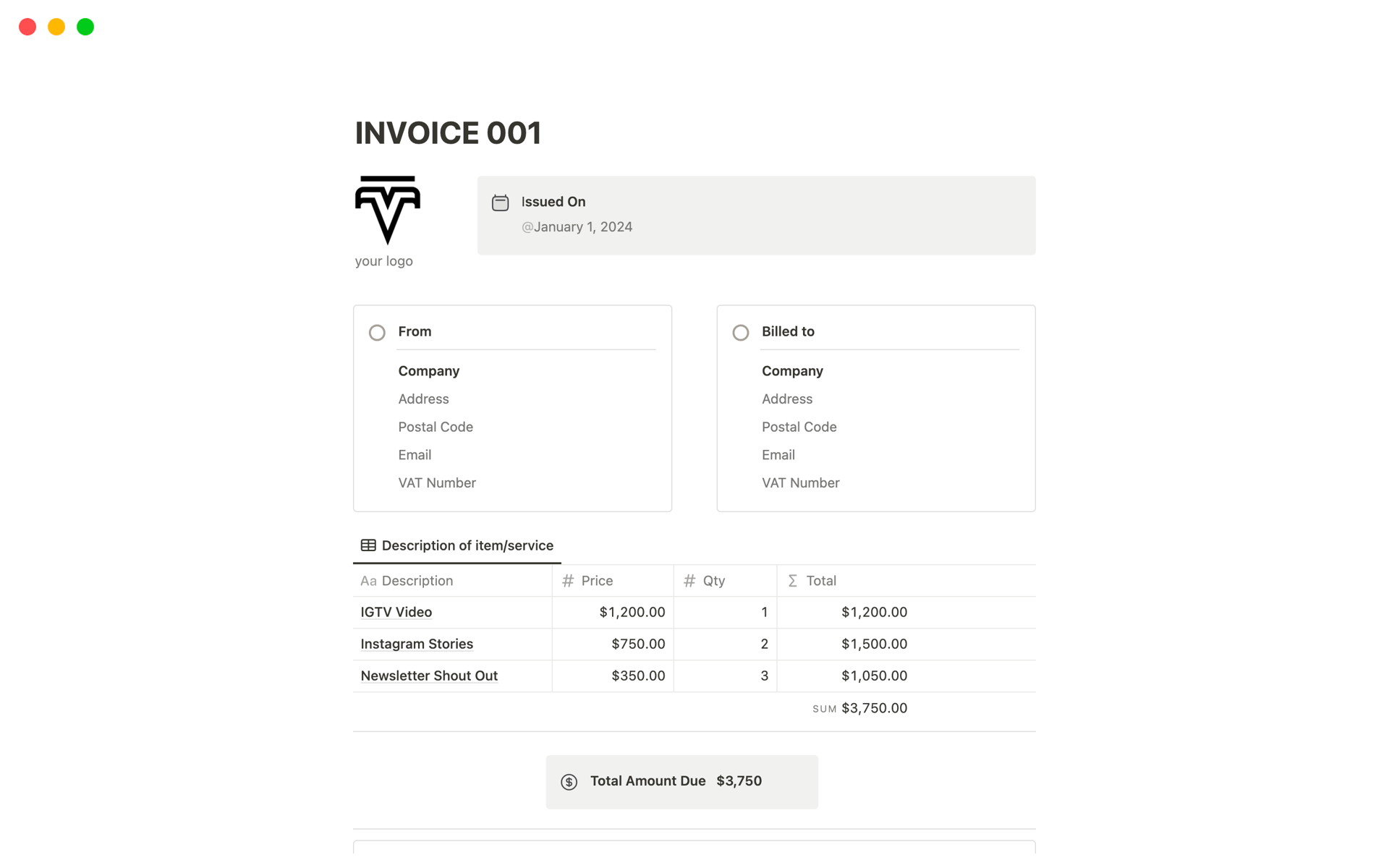
Task: Click the hash icon in Price column header
Action: 568,581
